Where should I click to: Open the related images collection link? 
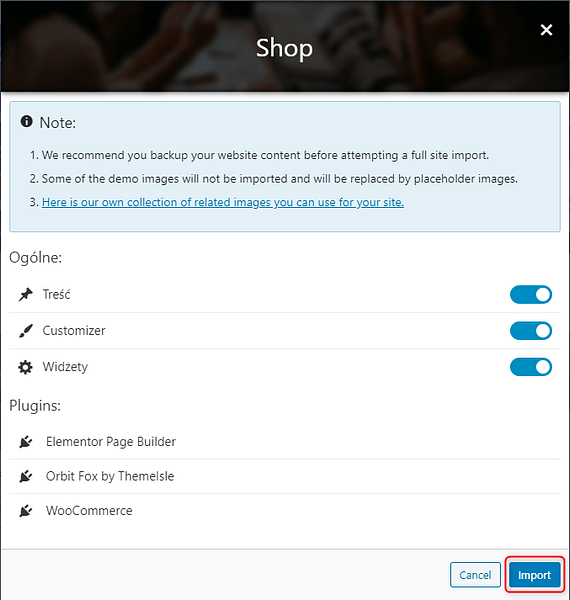(x=223, y=202)
